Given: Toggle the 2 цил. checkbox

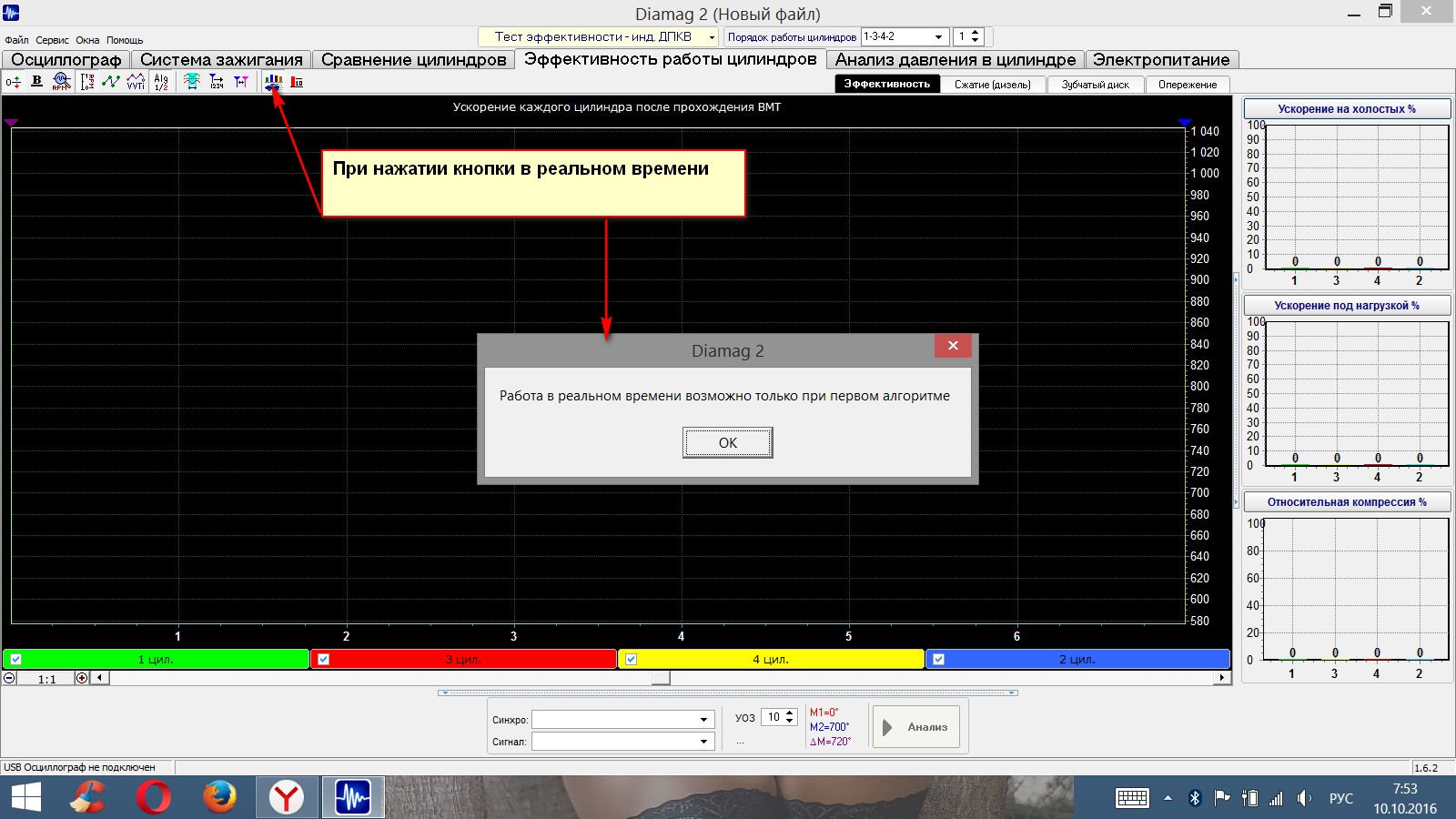Looking at the screenshot, I should click(x=938, y=660).
